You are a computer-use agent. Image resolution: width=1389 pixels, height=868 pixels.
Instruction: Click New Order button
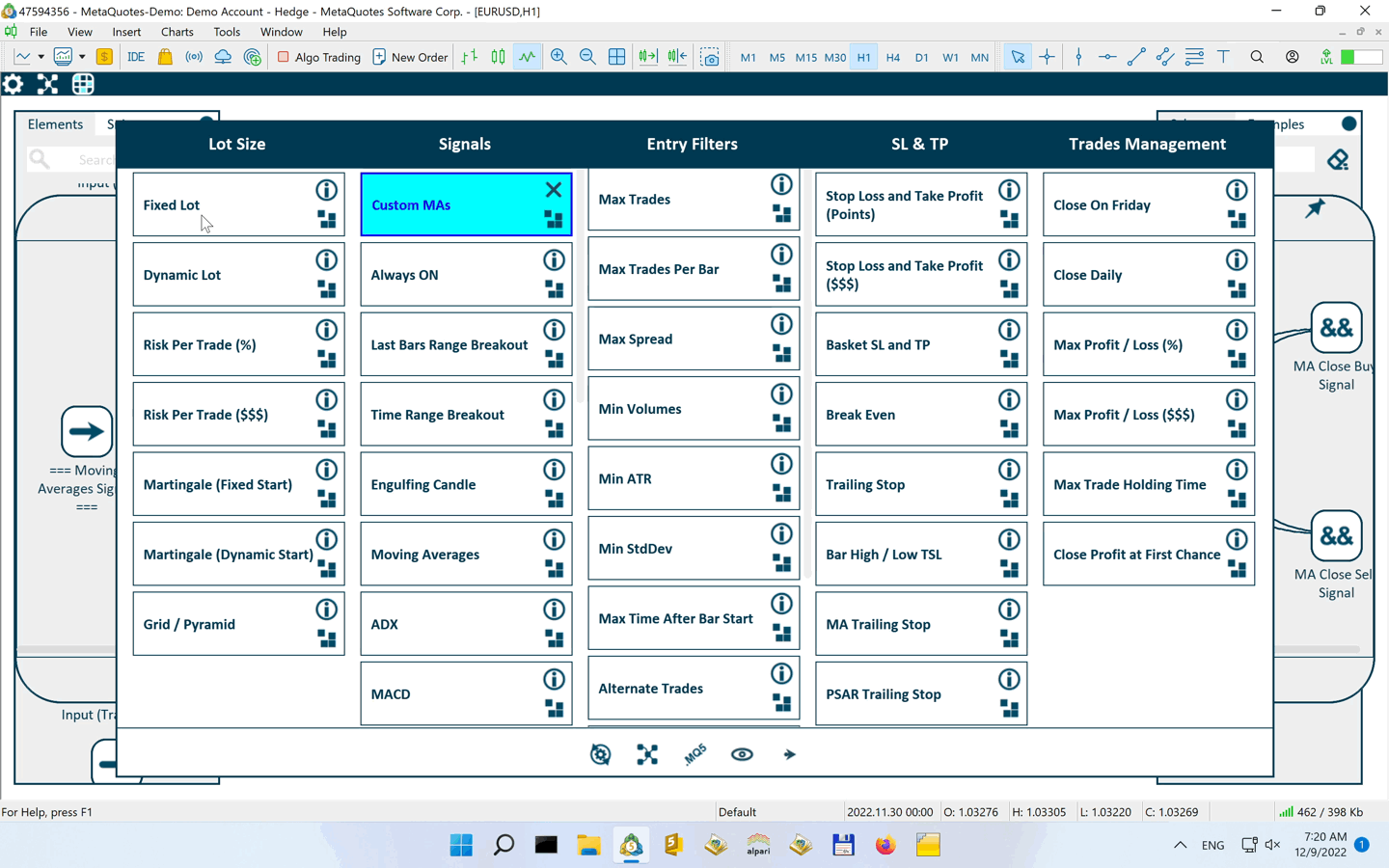(x=410, y=57)
